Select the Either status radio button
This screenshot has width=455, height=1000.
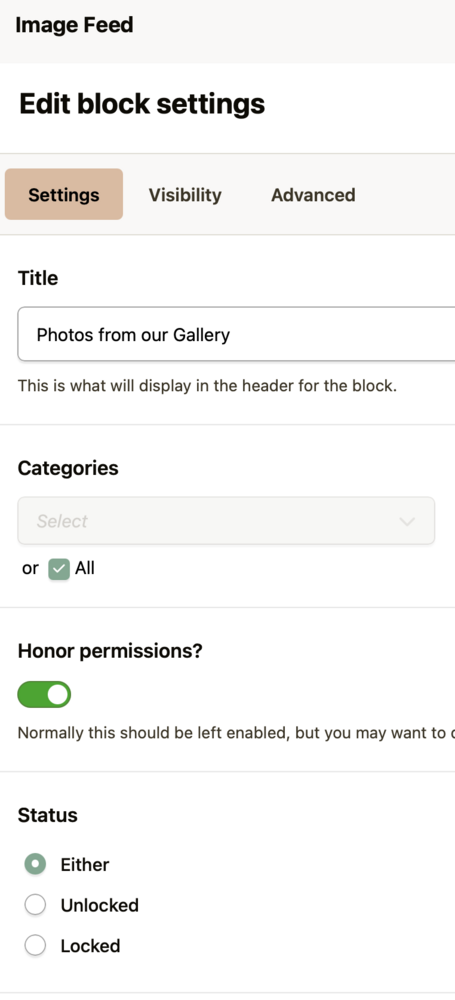(35, 864)
